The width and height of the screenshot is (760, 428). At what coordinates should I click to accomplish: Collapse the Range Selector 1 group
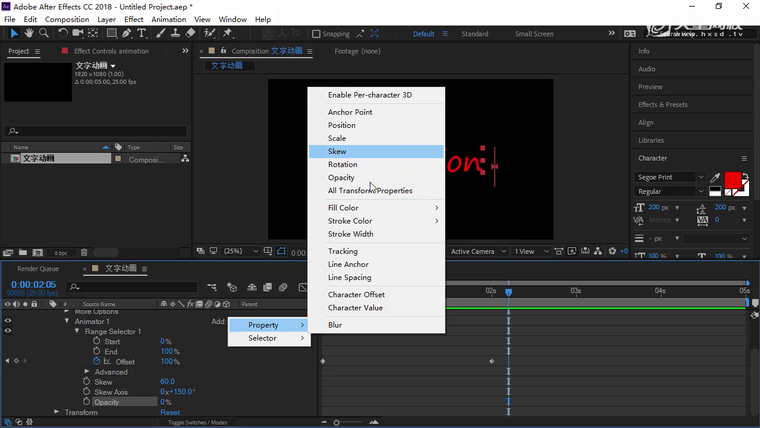(x=78, y=331)
